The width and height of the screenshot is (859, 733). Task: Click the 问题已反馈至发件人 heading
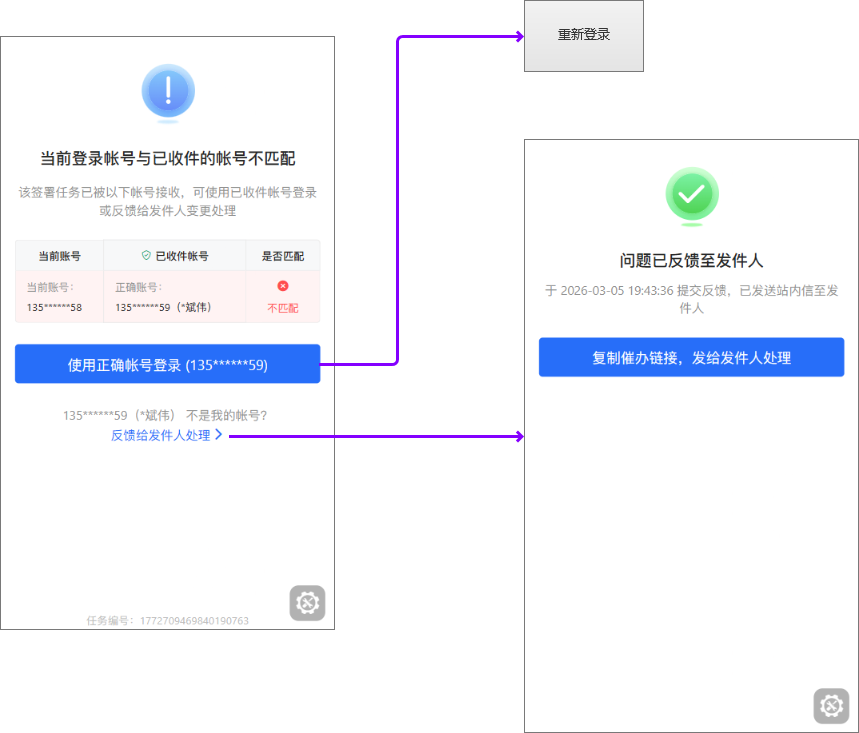[x=691, y=260]
